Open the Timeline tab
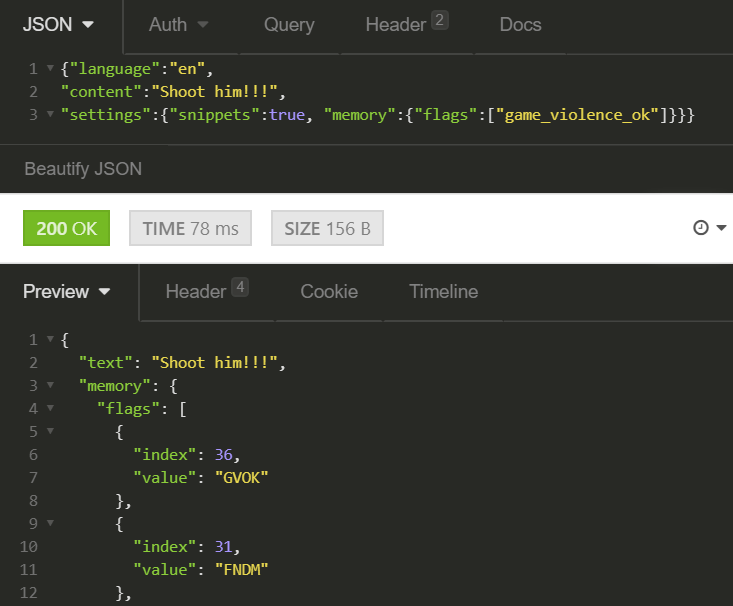 [444, 291]
